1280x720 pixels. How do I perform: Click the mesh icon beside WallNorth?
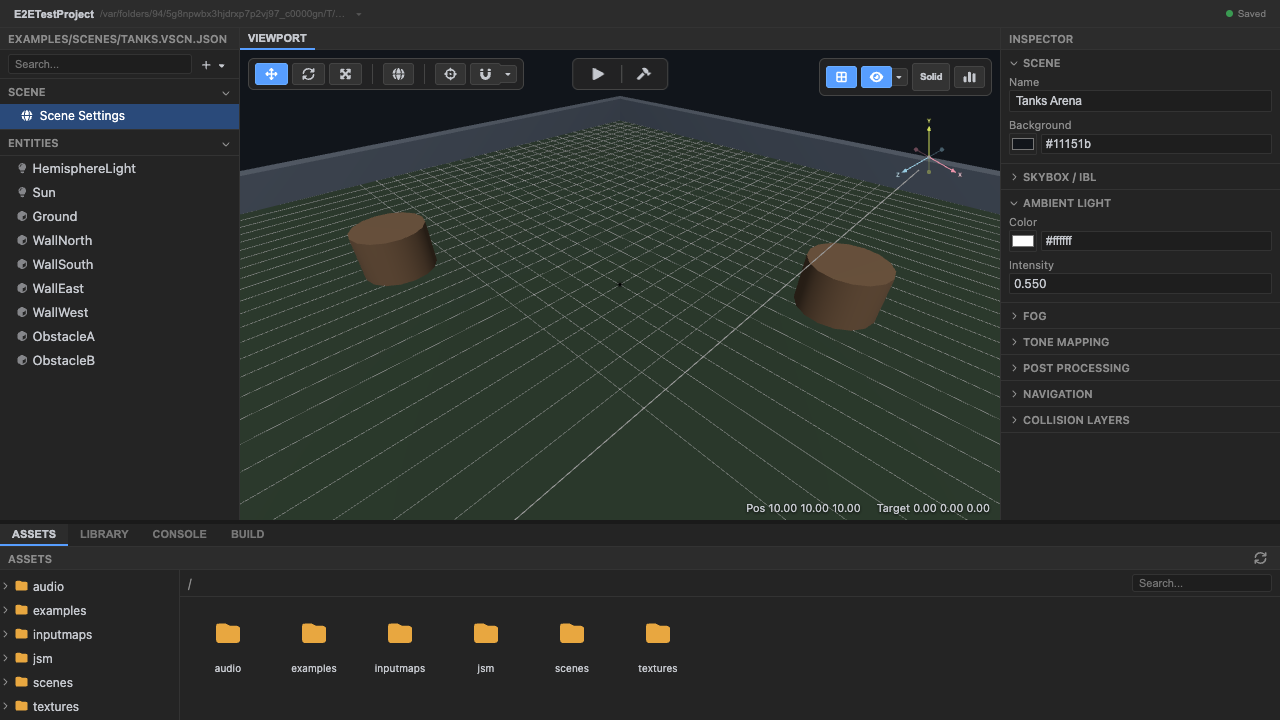click(22, 240)
